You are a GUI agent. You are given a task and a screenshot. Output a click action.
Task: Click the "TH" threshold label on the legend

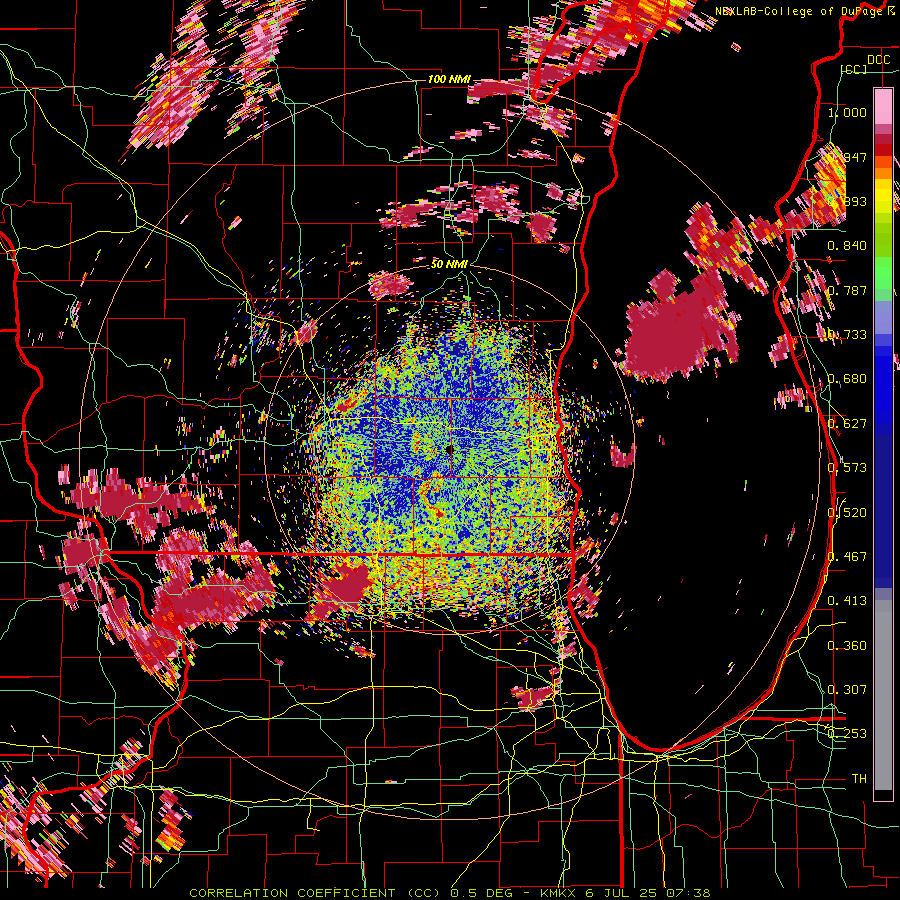point(859,778)
